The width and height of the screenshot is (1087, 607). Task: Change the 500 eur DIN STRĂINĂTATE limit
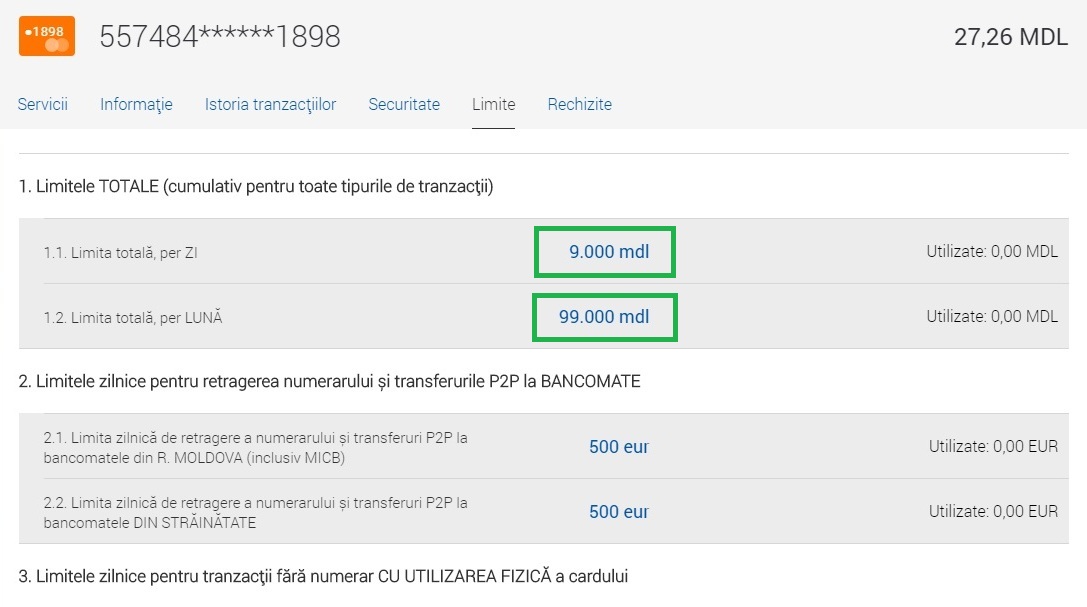click(x=619, y=512)
